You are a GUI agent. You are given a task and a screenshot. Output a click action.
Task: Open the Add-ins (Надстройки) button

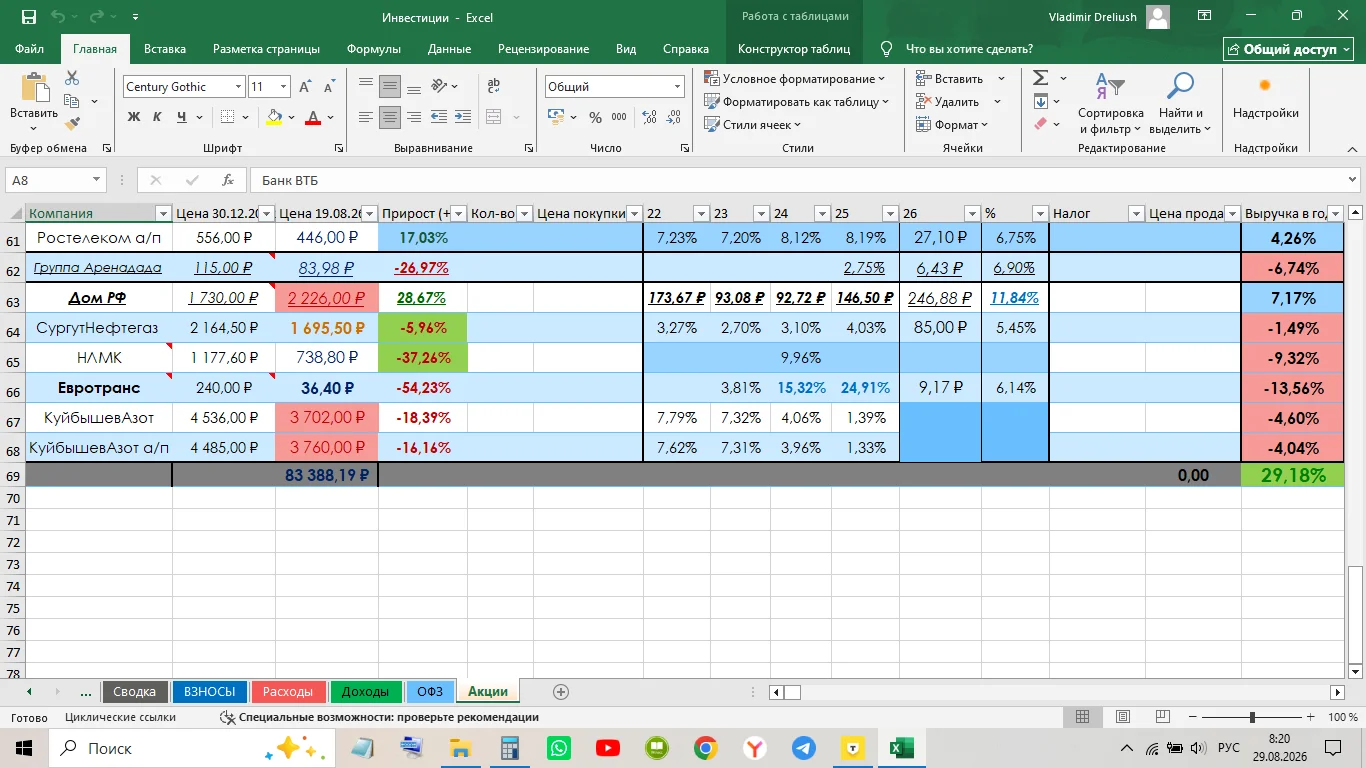click(x=1265, y=98)
